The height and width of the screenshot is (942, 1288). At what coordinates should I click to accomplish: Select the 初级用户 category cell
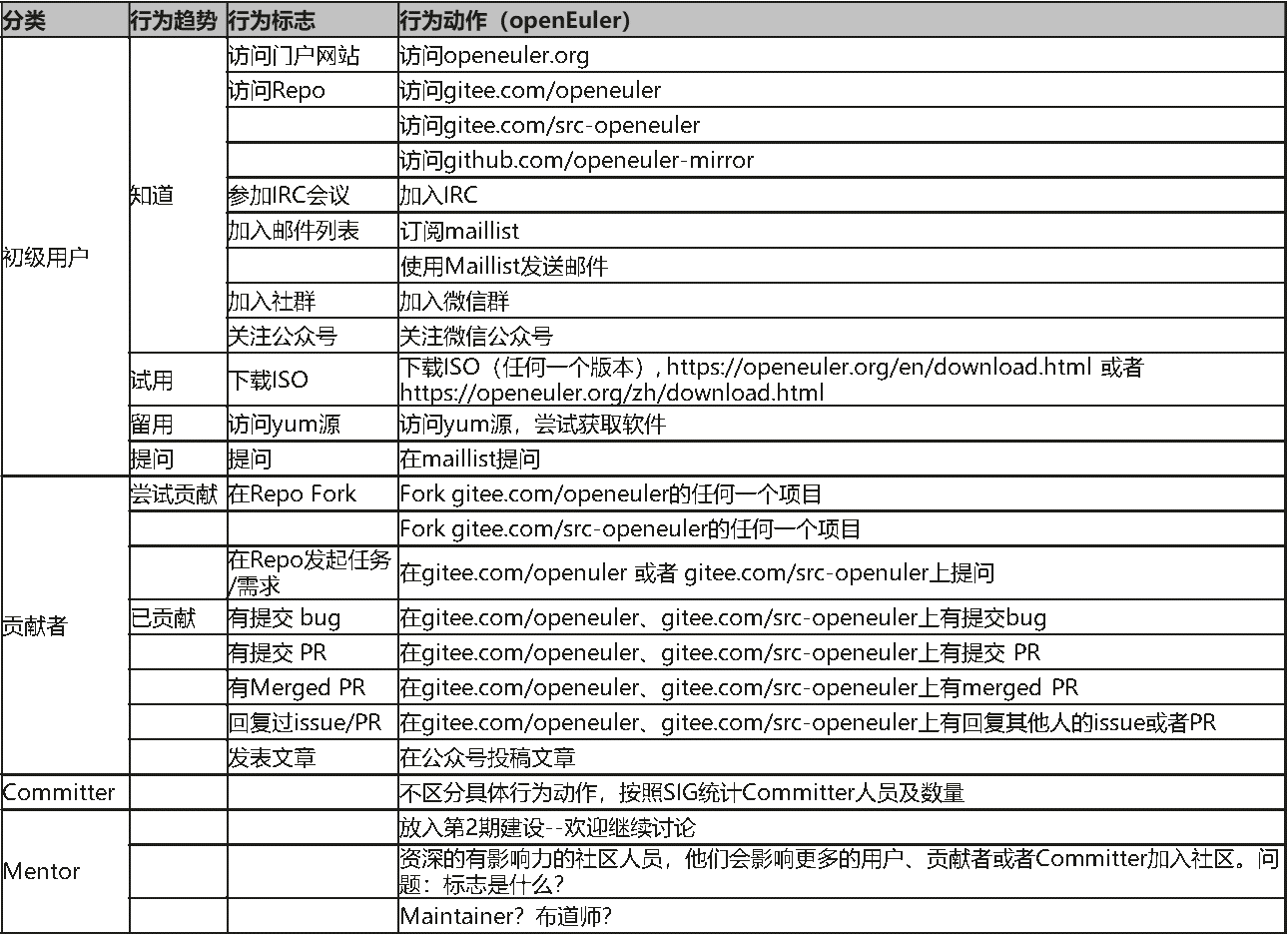pyautogui.click(x=46, y=257)
